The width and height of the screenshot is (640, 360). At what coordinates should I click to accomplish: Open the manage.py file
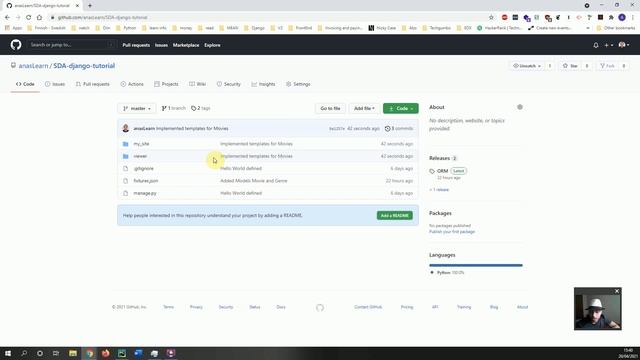[x=145, y=193]
